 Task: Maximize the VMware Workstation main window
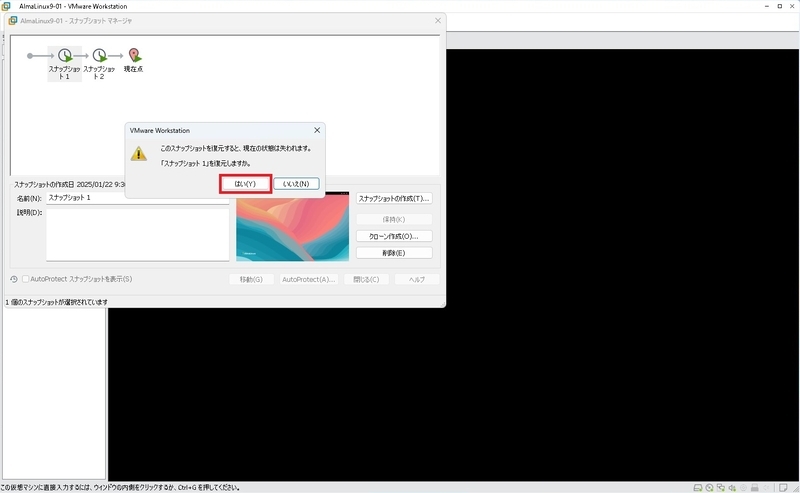[780, 6]
